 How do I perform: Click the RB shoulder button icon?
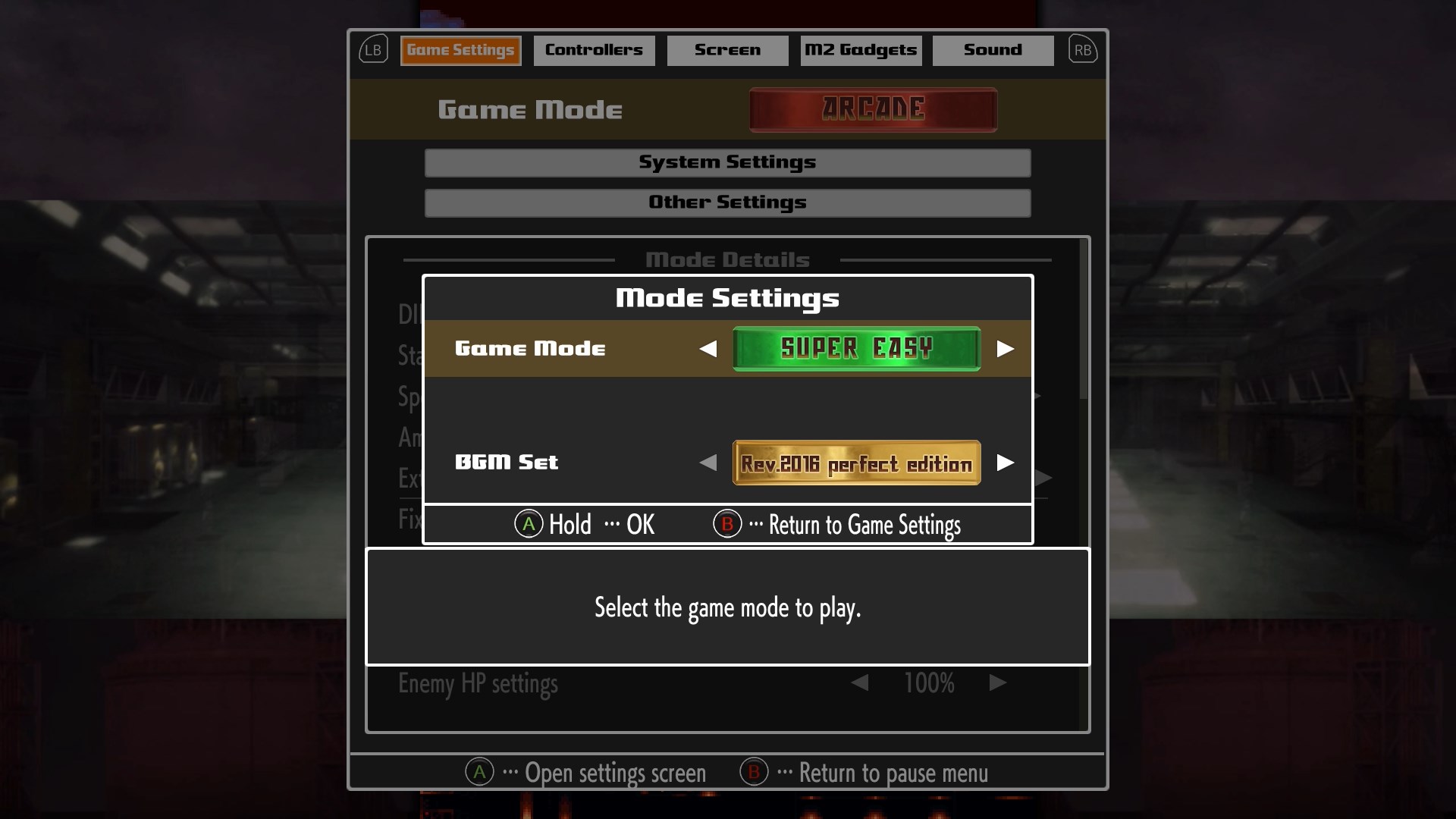point(1082,50)
